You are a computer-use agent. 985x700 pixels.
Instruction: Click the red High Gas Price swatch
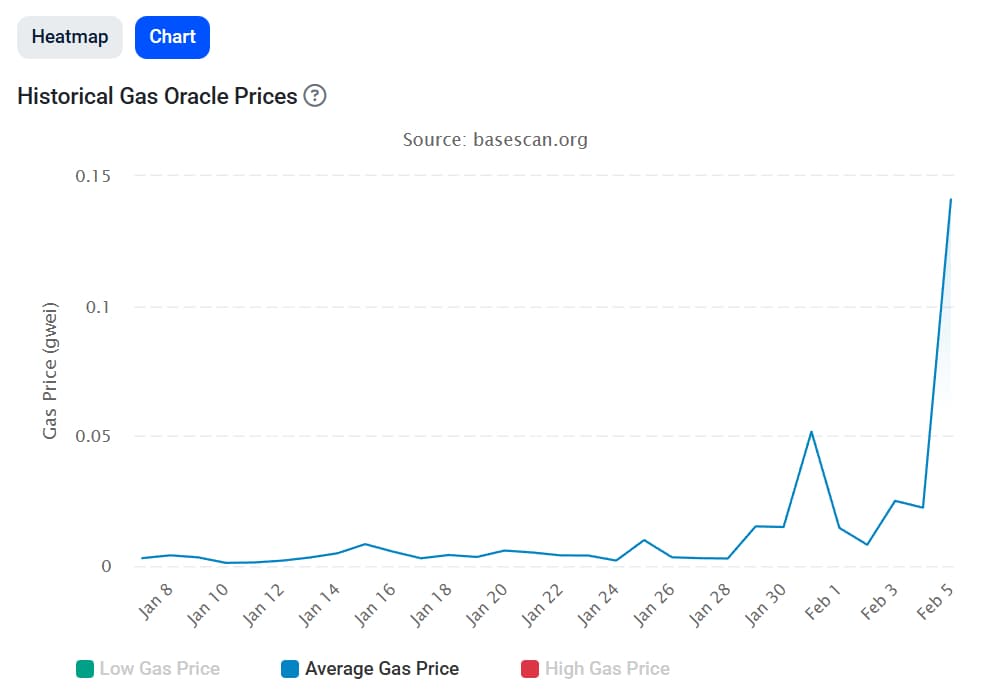click(530, 669)
